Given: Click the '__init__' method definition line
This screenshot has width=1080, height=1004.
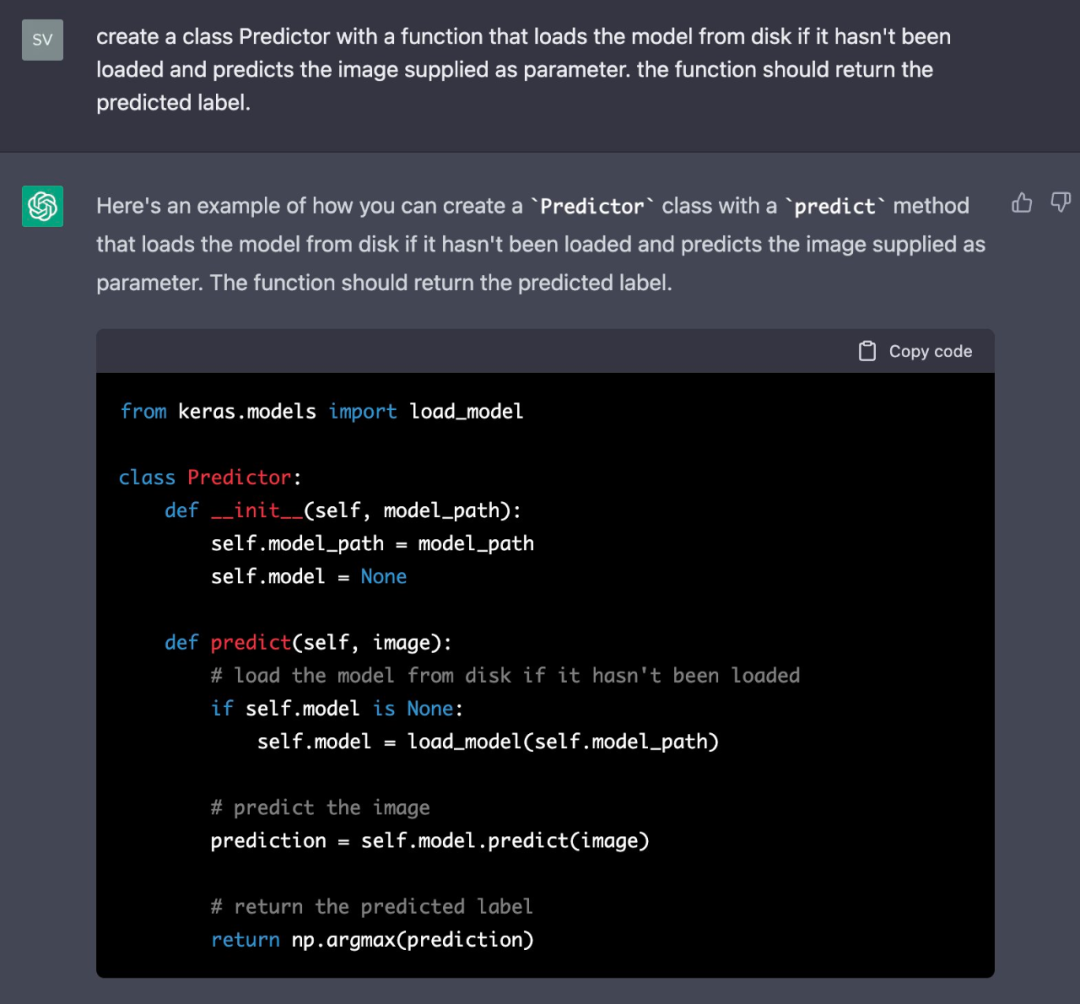Looking at the screenshot, I should tap(343, 510).
